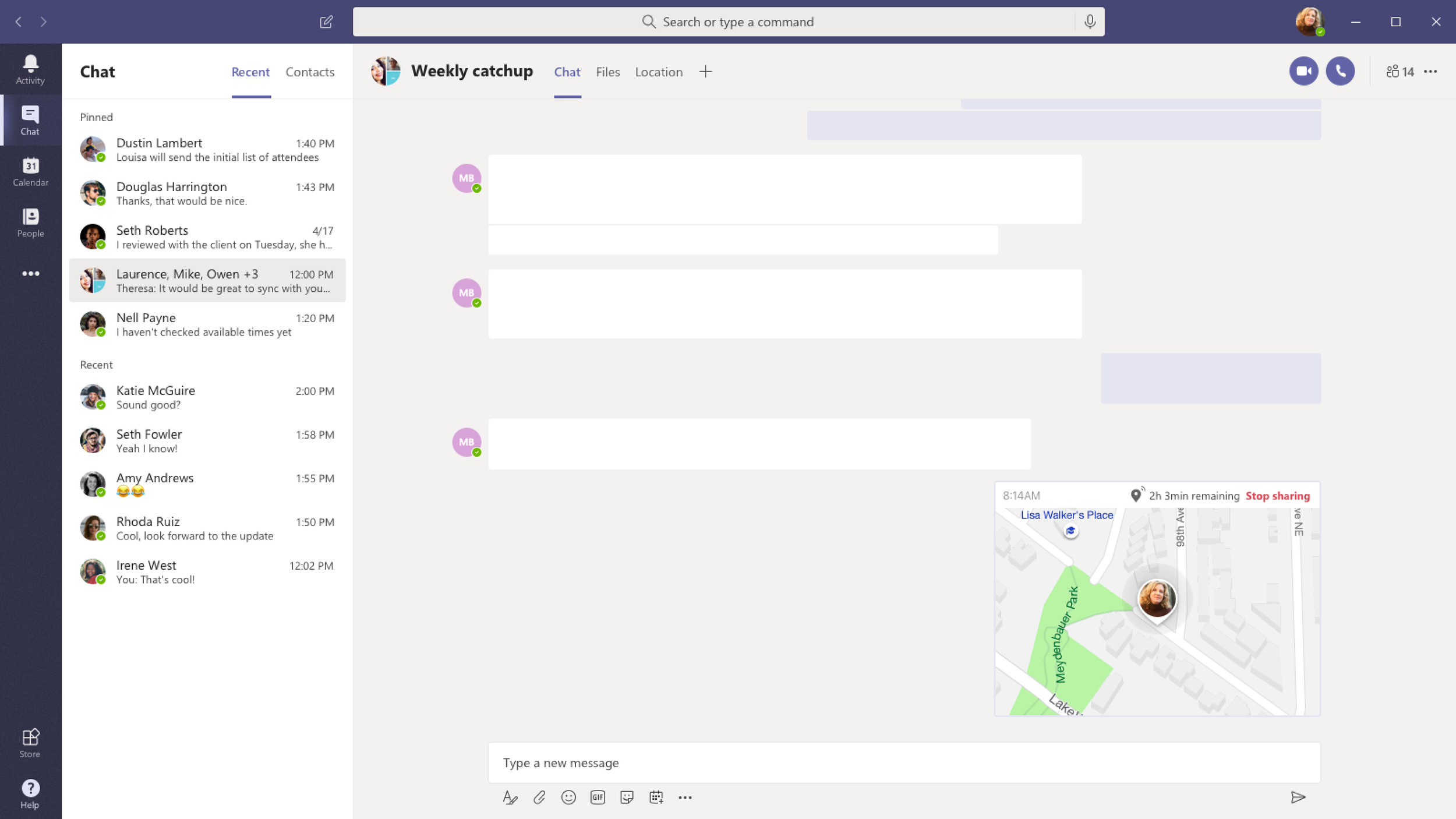Compose a new chat

[327, 22]
